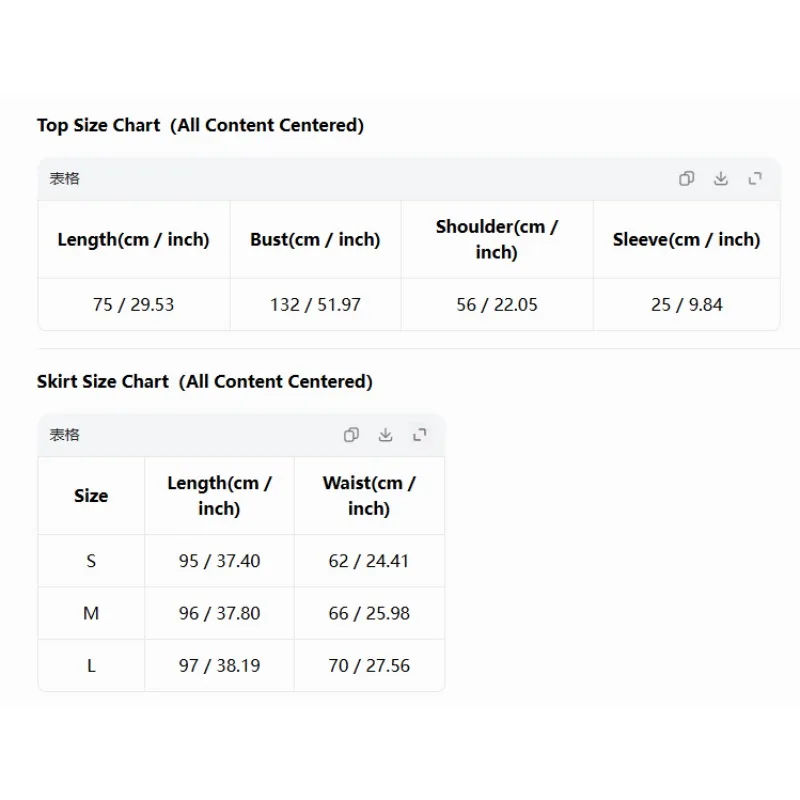
Task: Select the Bust(cm / inch) header cell
Action: pyautogui.click(x=315, y=239)
